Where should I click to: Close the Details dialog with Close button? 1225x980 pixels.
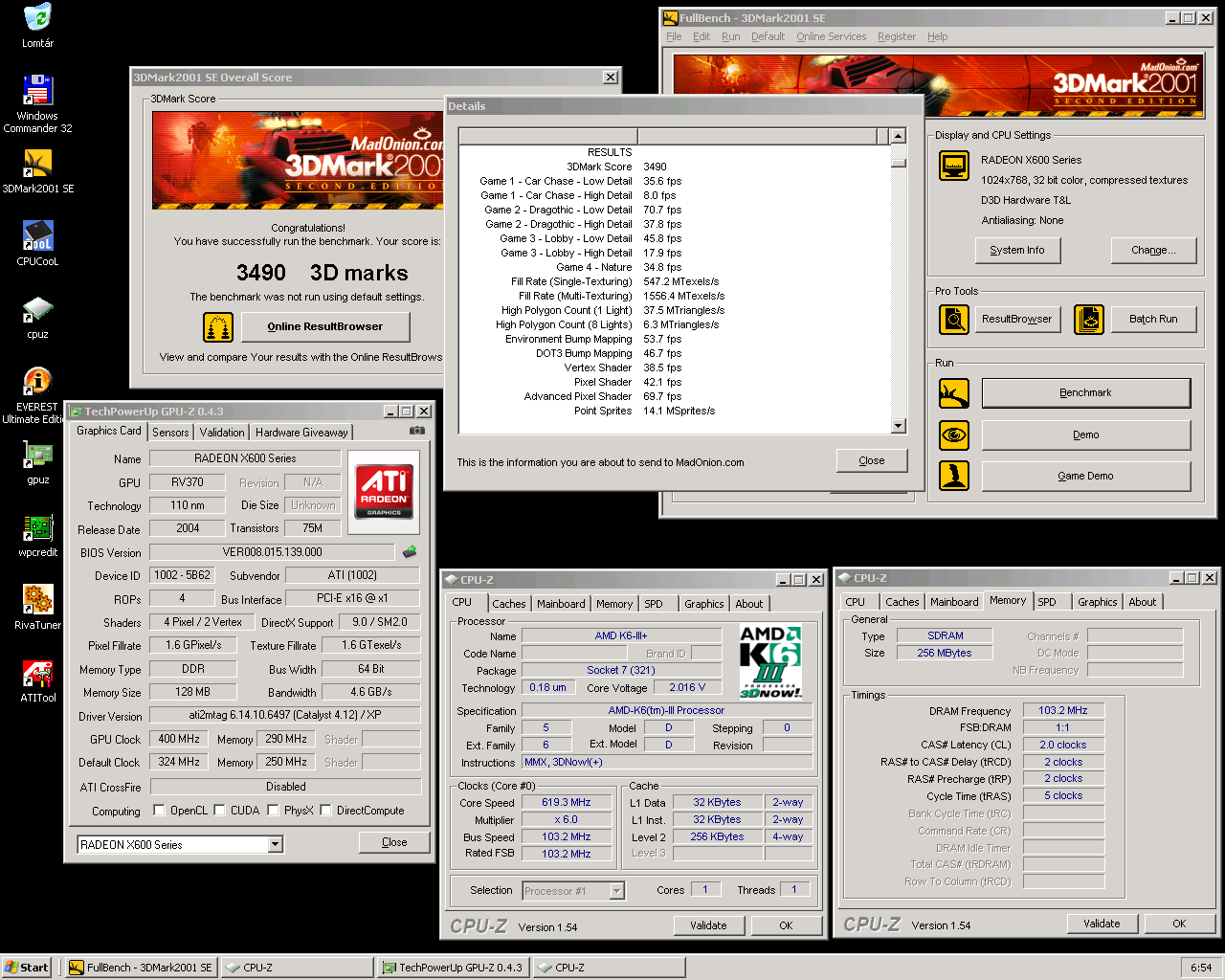click(872, 460)
